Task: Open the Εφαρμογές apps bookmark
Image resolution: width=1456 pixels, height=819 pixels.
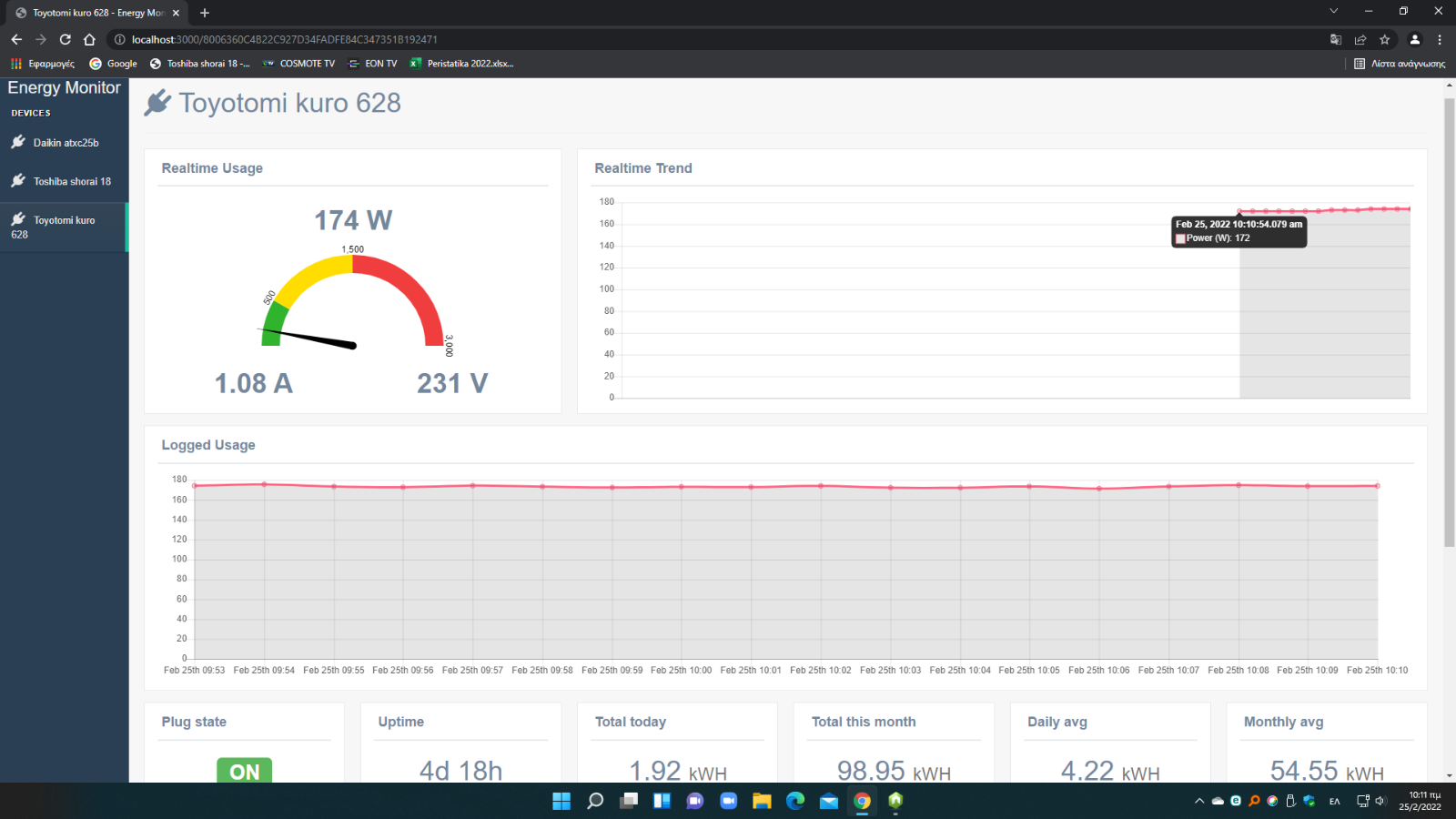Action: (43, 64)
